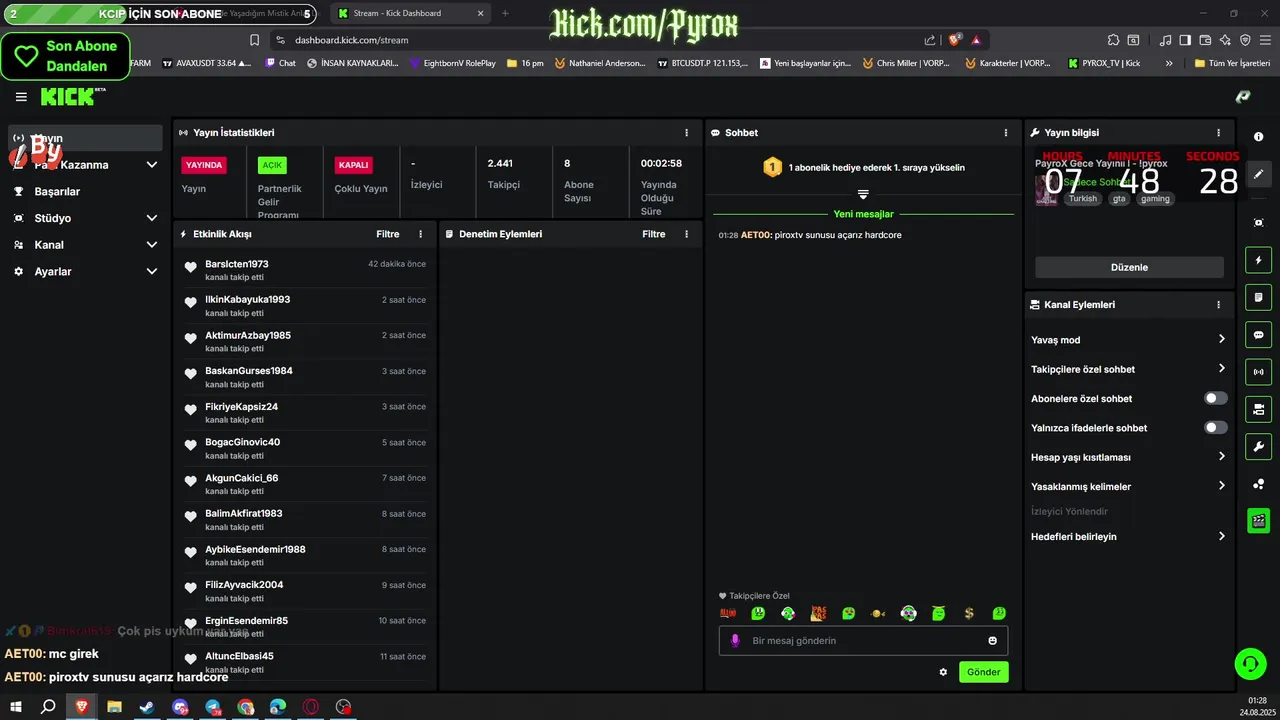This screenshot has height=720, width=1280.
Task: Click the three-dots cluster icon in right sidebar
Action: (1259, 484)
